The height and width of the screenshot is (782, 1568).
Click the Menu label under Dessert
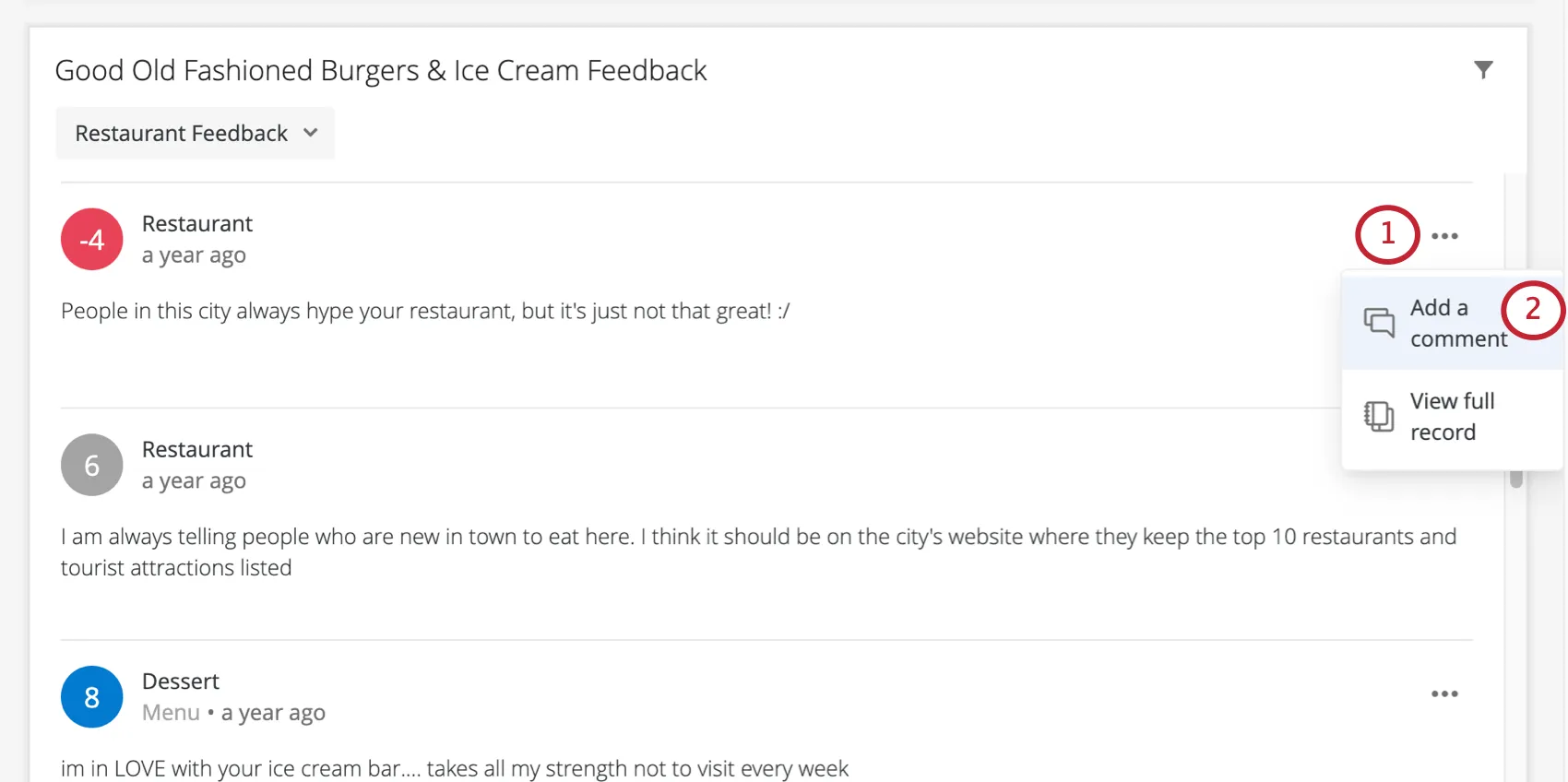pyautogui.click(x=171, y=712)
